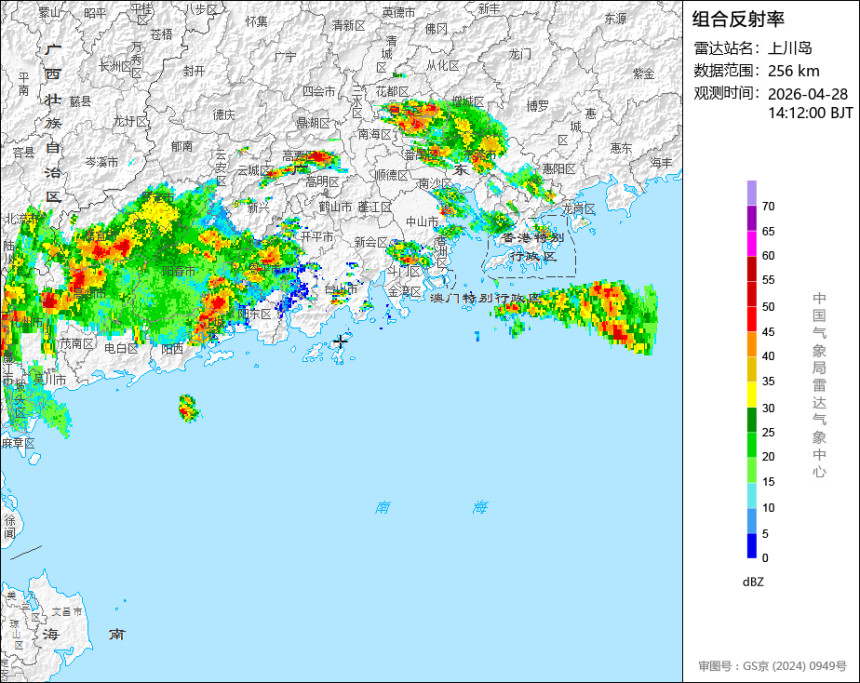Click the legend value 20
Screen dimensions: 860x683
click(768, 456)
